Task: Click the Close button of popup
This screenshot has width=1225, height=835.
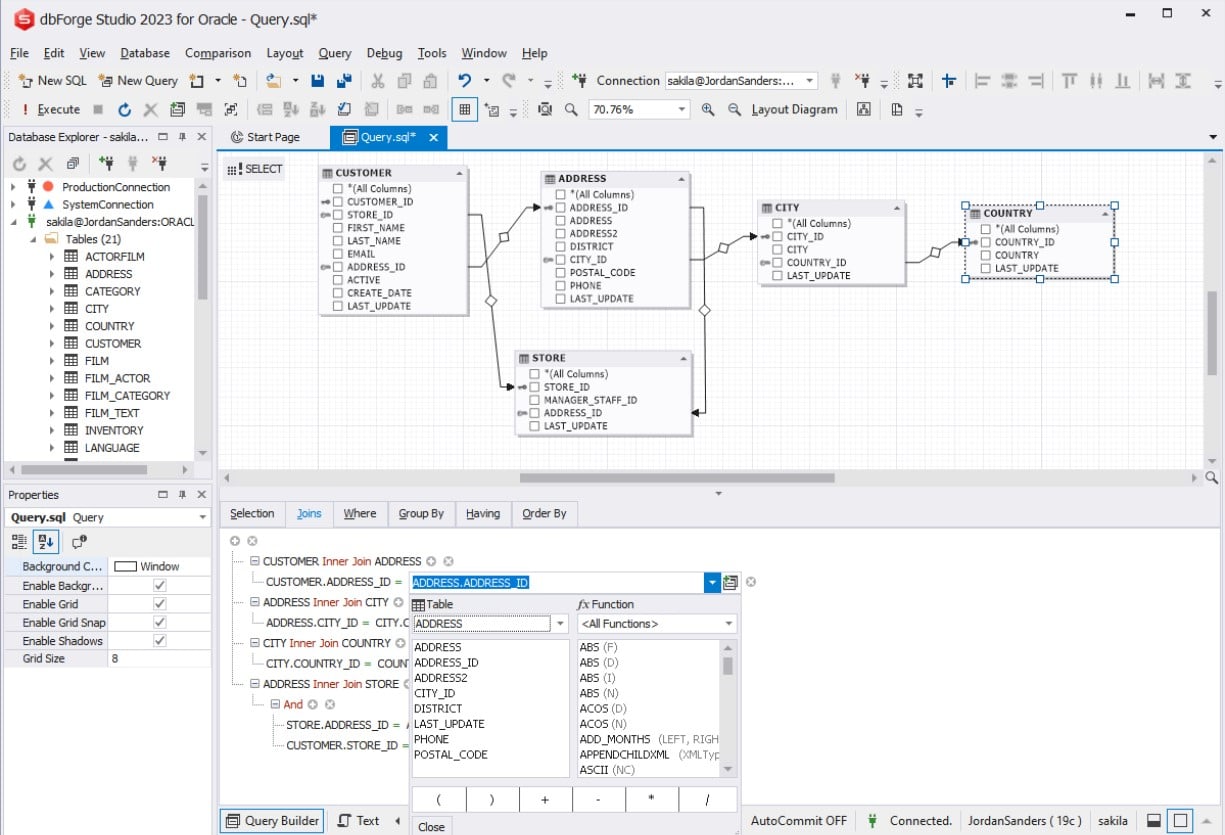Action: click(432, 827)
